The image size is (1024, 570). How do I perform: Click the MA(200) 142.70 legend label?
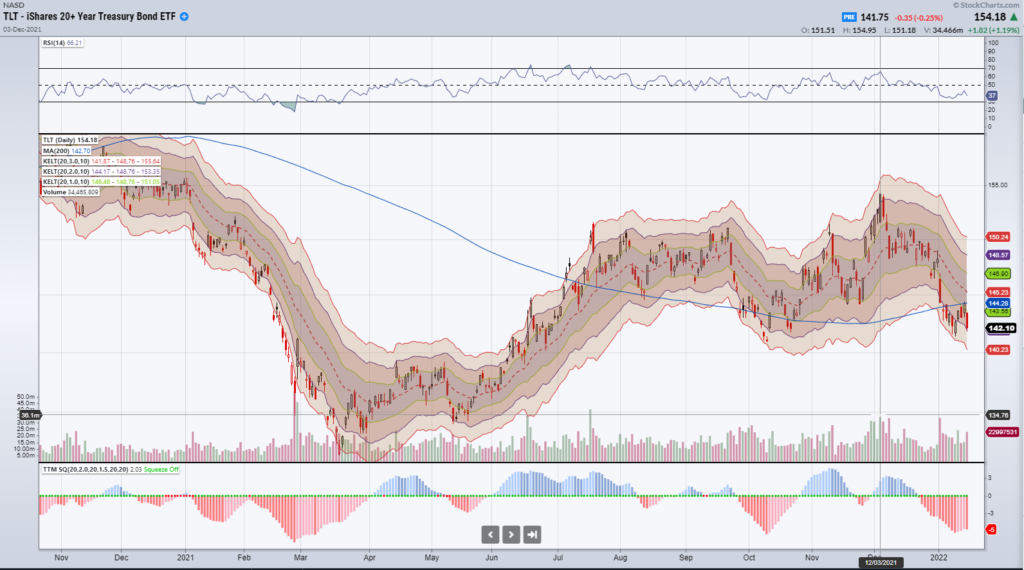click(67, 151)
